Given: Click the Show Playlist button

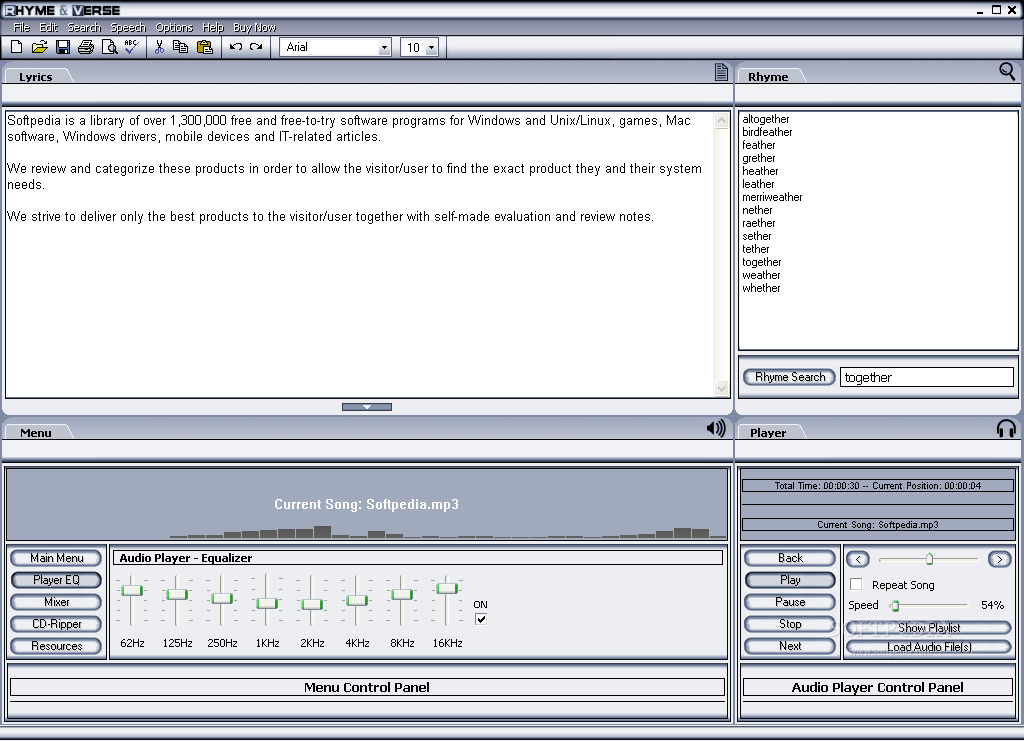Looking at the screenshot, I should click(x=929, y=628).
